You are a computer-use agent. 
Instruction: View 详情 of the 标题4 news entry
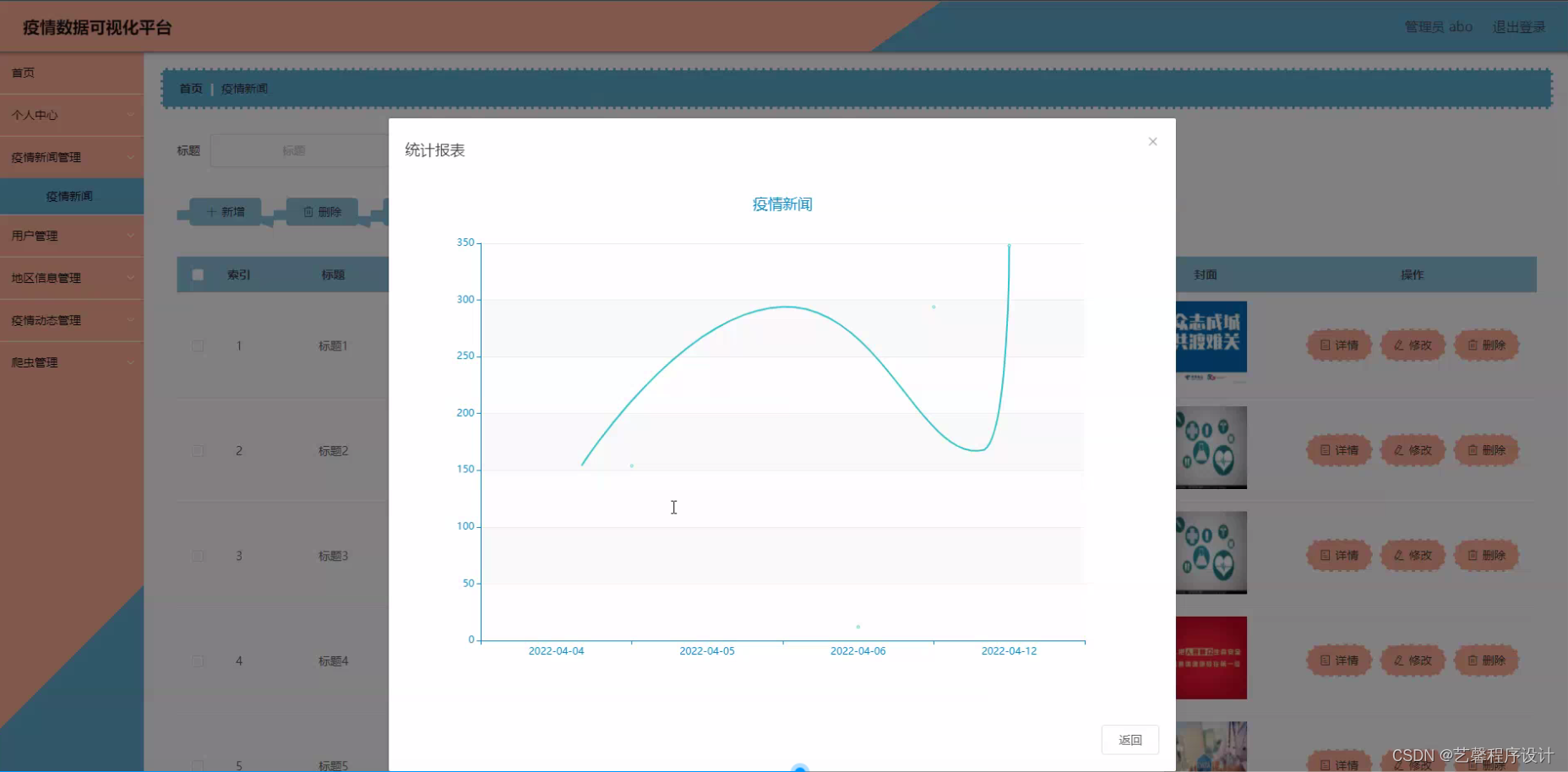click(x=1337, y=660)
